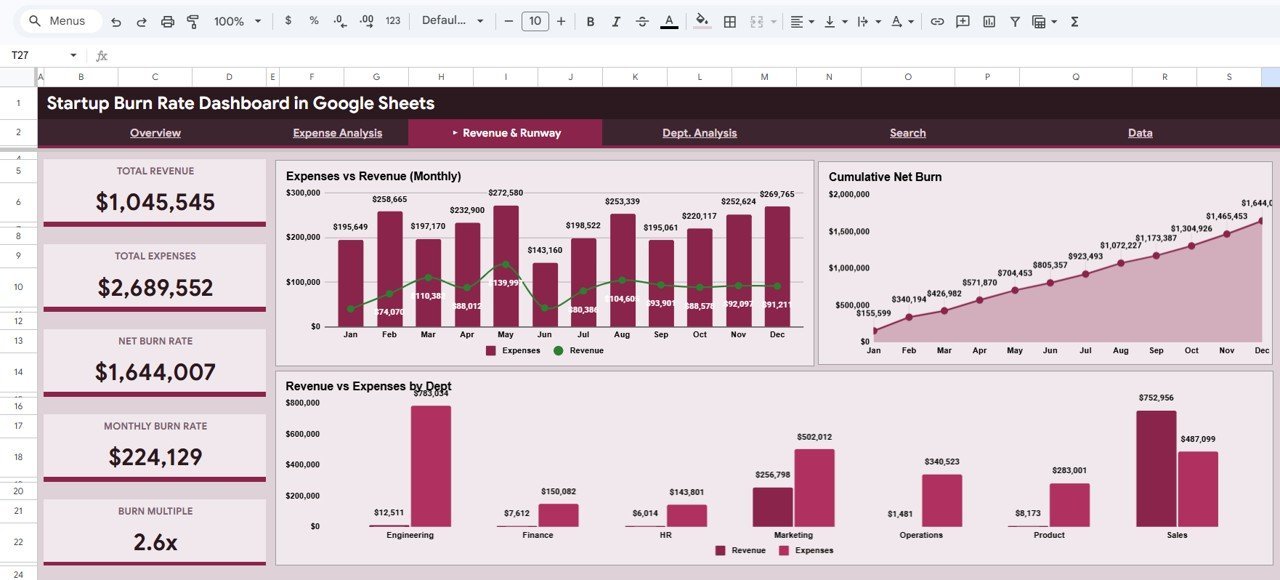Open the font family dropdown
1280x580 pixels.
click(453, 20)
